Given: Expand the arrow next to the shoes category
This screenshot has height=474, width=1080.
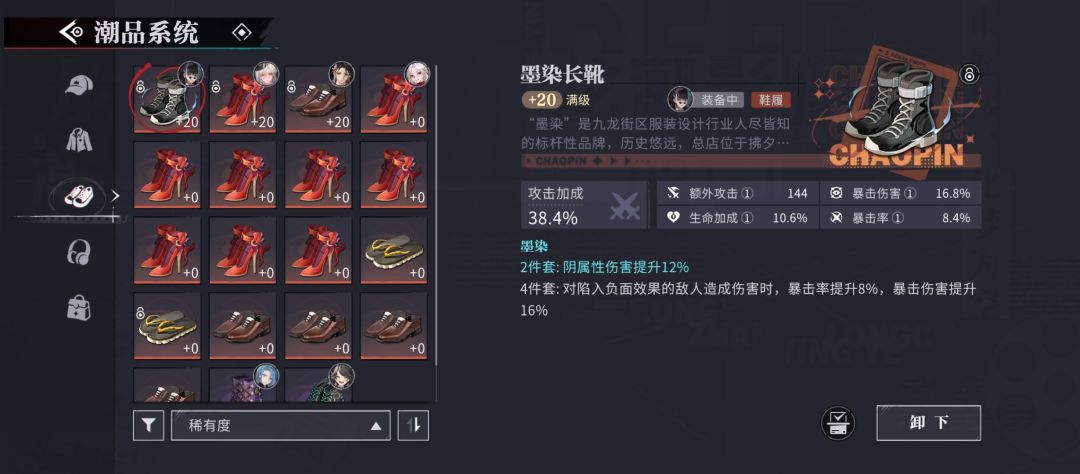Looking at the screenshot, I should click(116, 196).
